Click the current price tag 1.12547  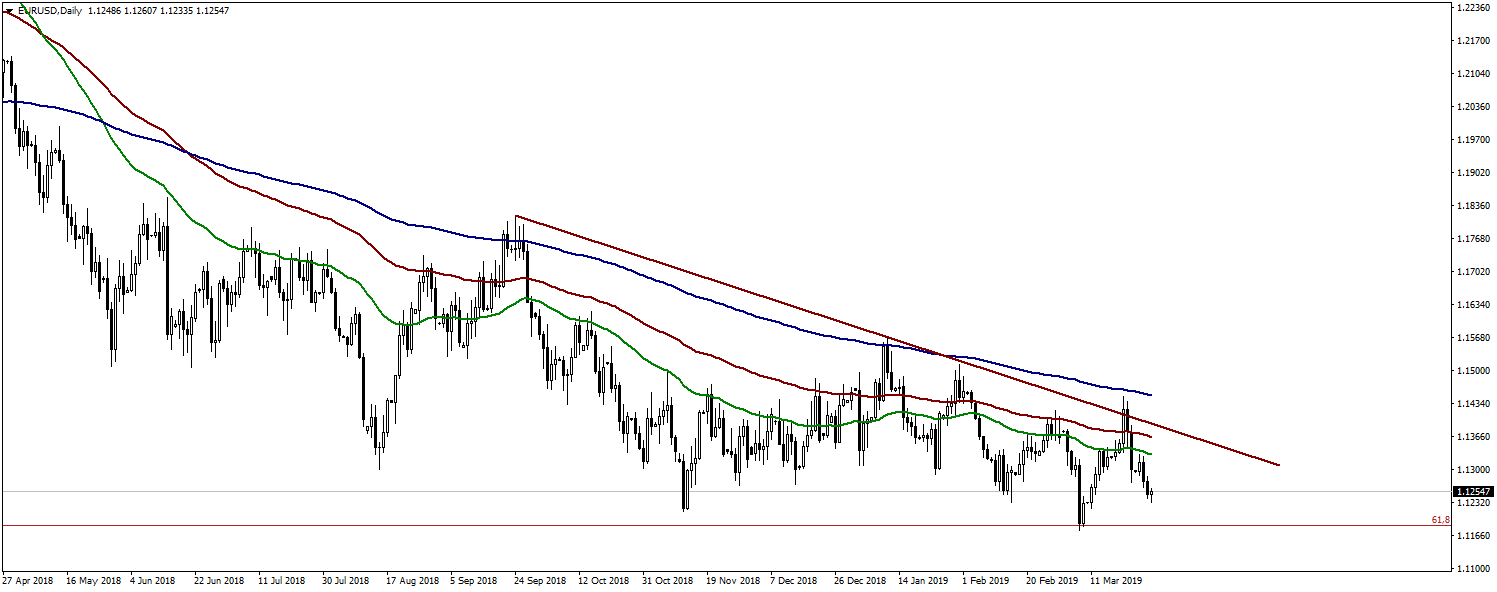(1474, 492)
